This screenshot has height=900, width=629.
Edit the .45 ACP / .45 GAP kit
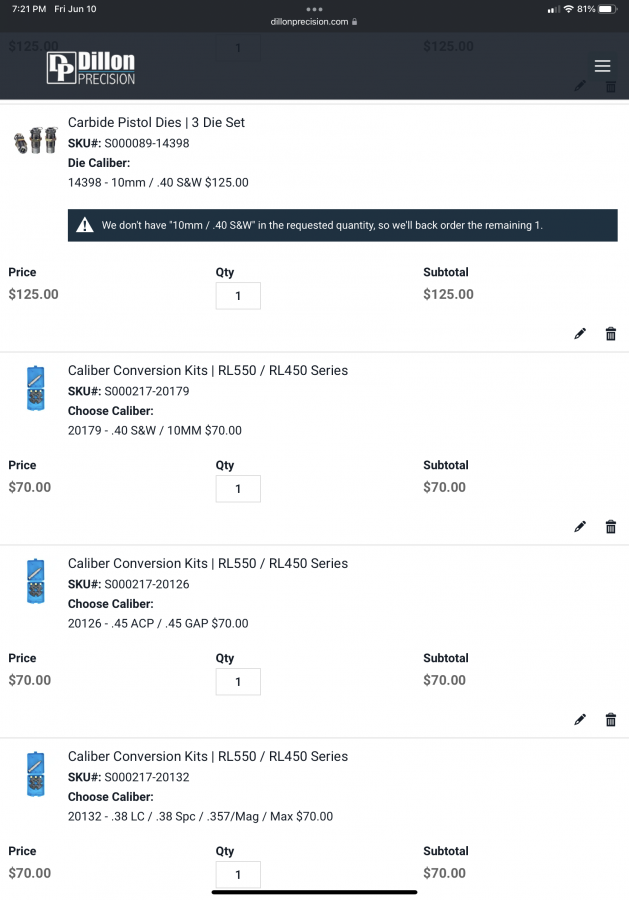tap(580, 720)
